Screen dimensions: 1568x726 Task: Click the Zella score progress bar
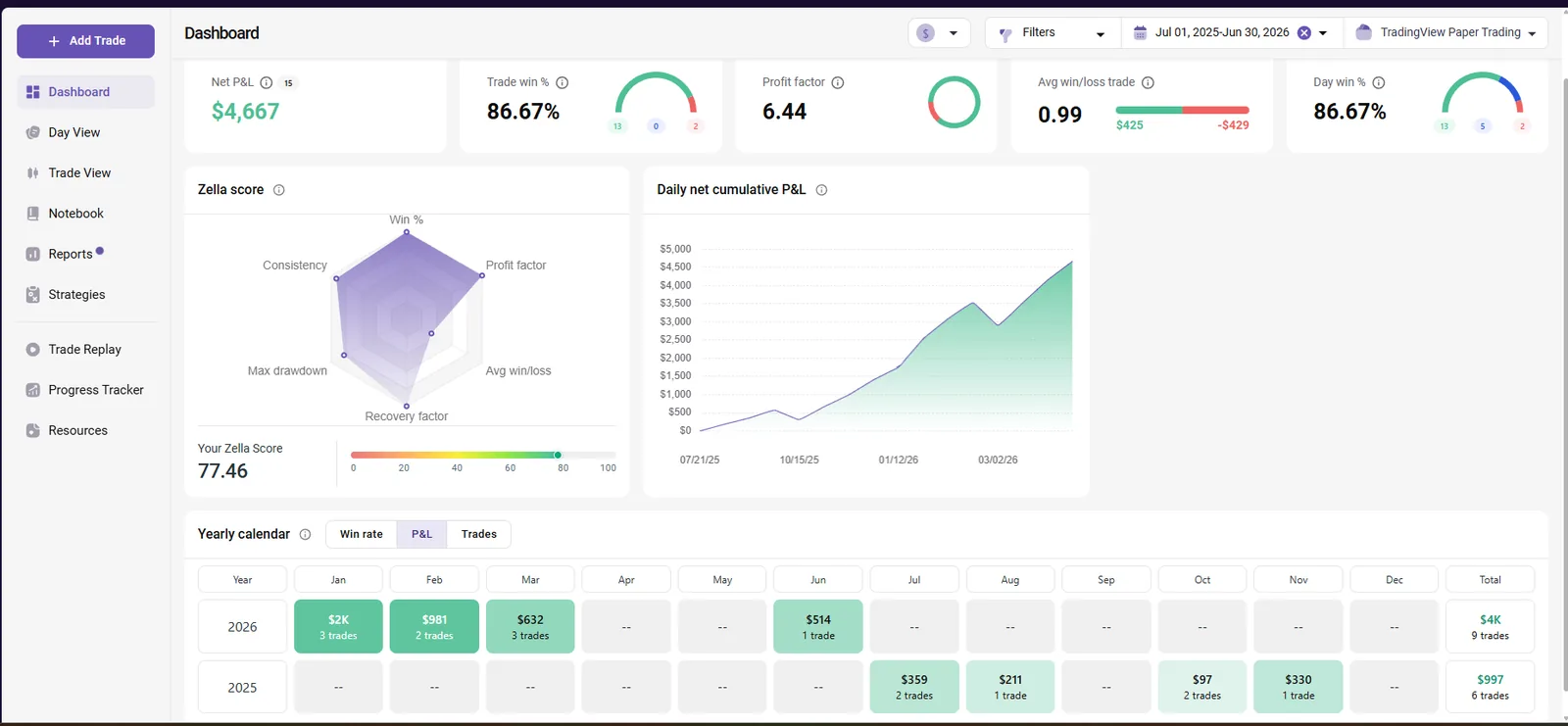[x=483, y=455]
